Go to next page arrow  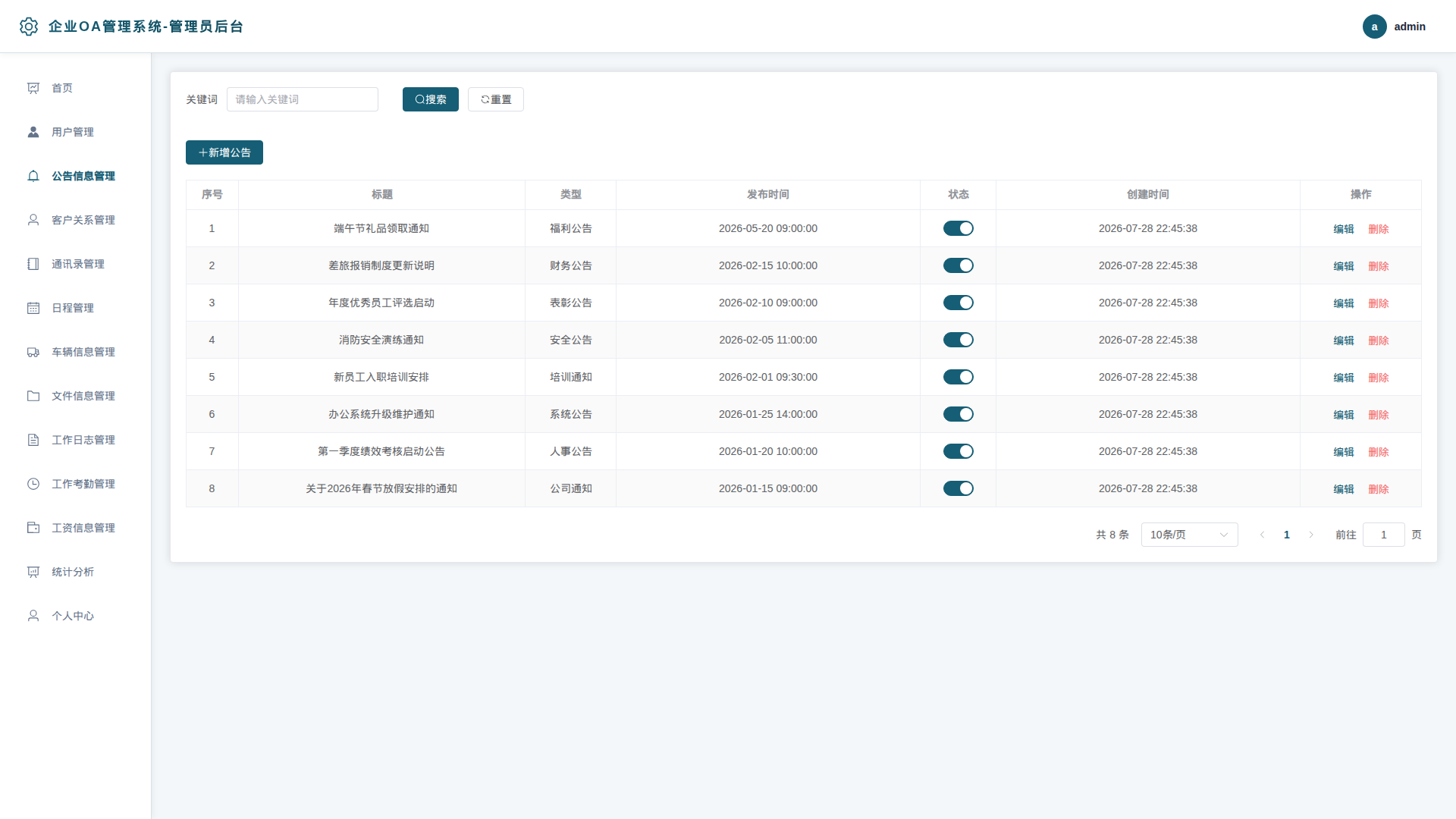[1311, 535]
